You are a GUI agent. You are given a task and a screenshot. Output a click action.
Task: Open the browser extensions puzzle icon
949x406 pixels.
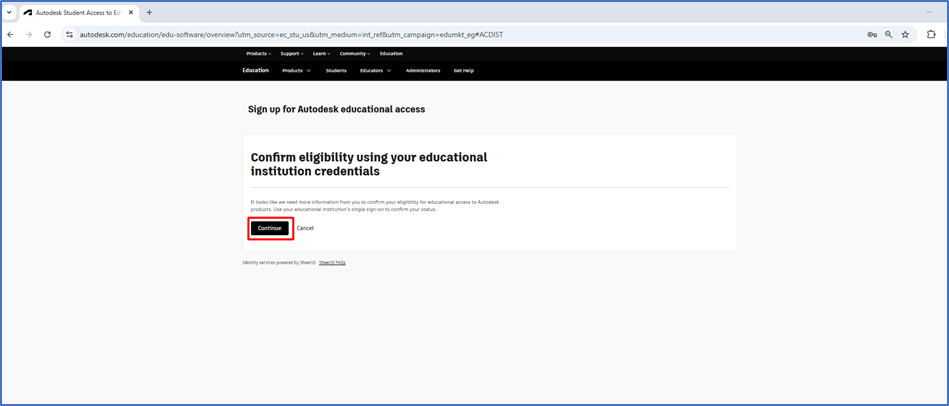coord(931,34)
